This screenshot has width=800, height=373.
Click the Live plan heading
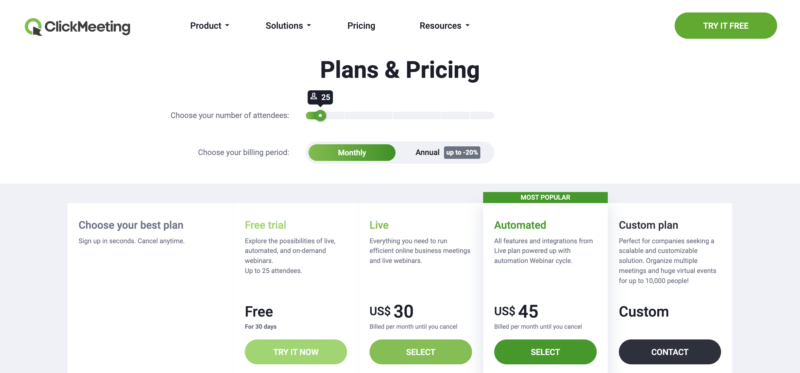[x=379, y=225]
